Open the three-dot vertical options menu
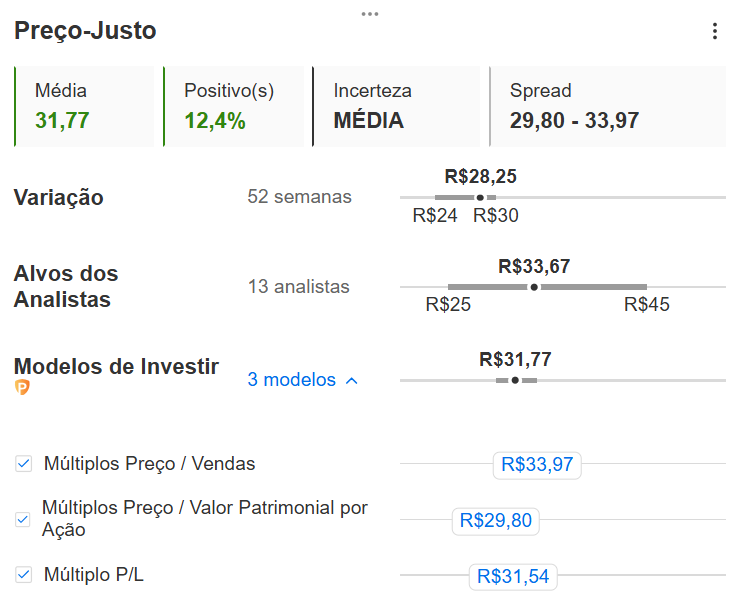744x607 pixels. (x=715, y=31)
